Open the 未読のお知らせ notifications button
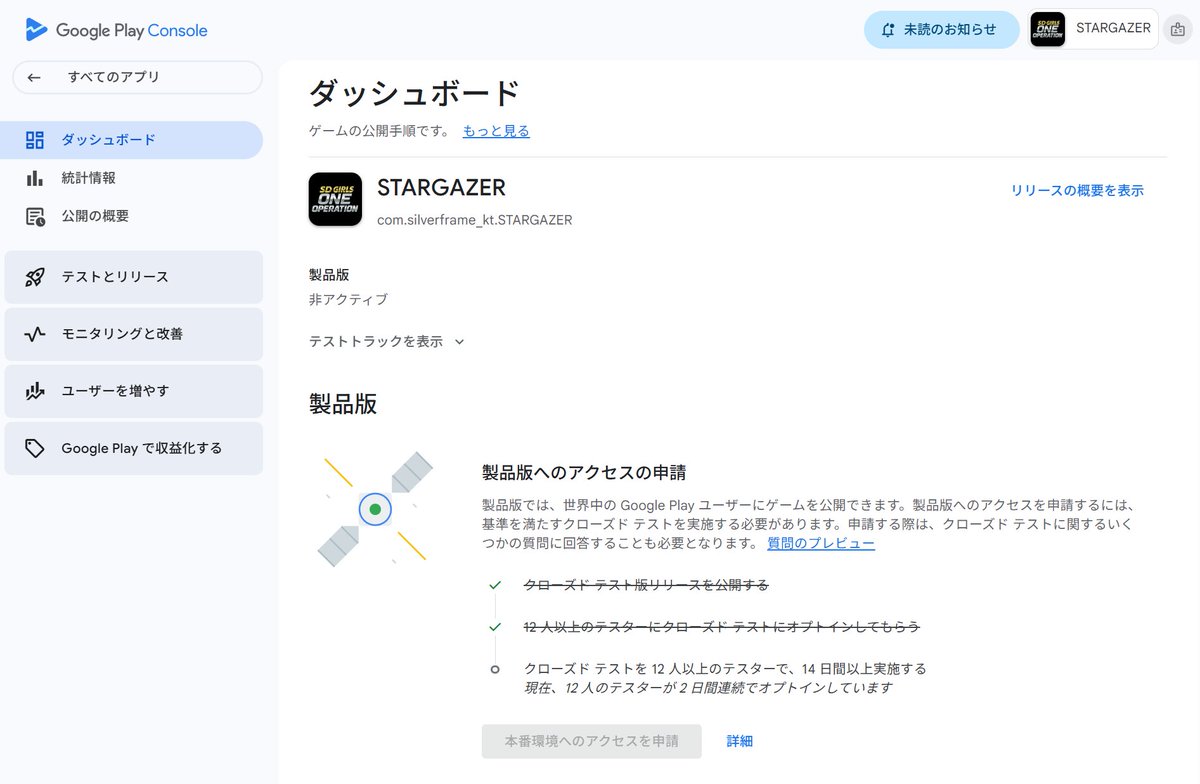The width and height of the screenshot is (1200, 784). click(x=942, y=30)
